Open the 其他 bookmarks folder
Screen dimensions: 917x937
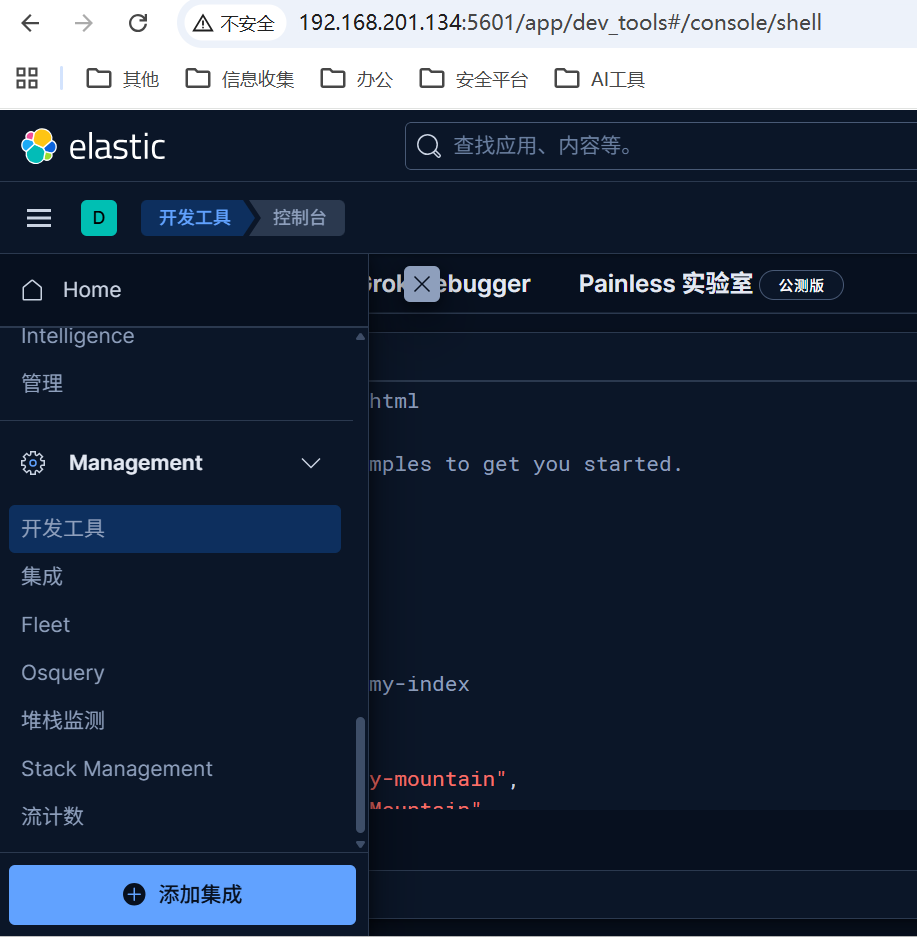pyautogui.click(x=122, y=79)
